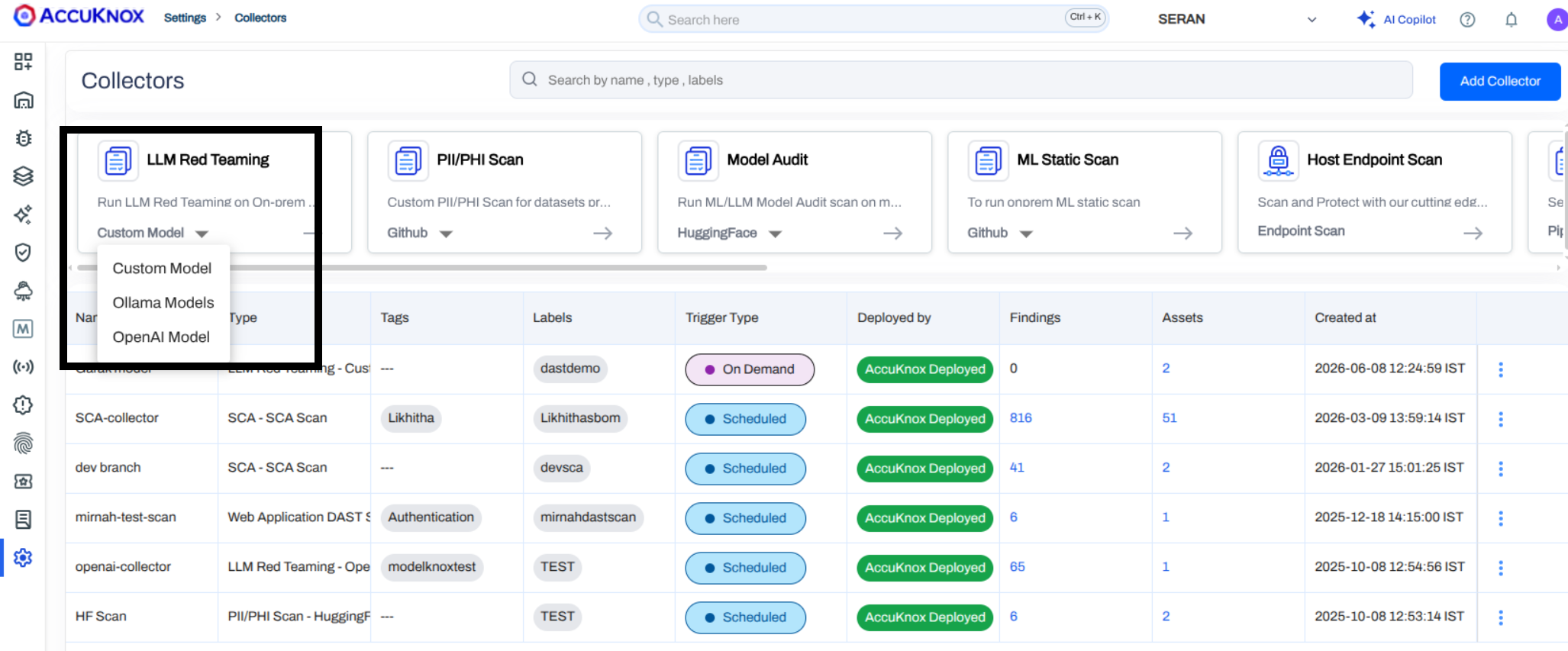Open the AI Copilot assistant

point(1396,19)
